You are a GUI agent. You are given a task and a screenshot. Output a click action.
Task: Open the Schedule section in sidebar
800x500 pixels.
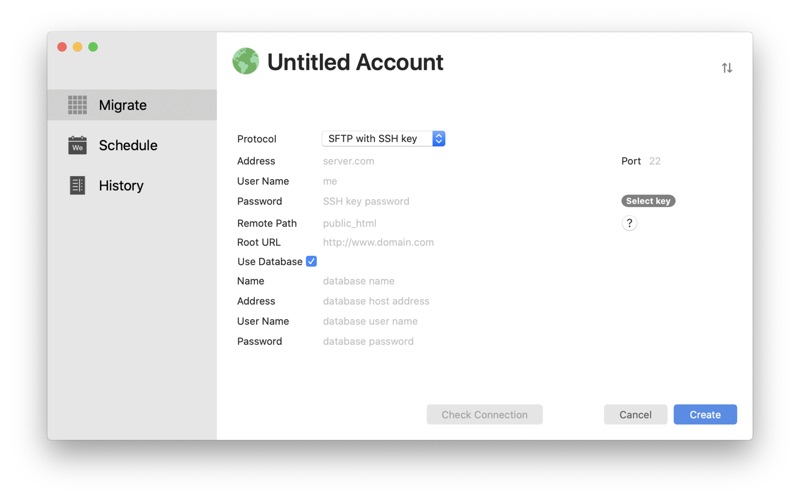pos(132,145)
